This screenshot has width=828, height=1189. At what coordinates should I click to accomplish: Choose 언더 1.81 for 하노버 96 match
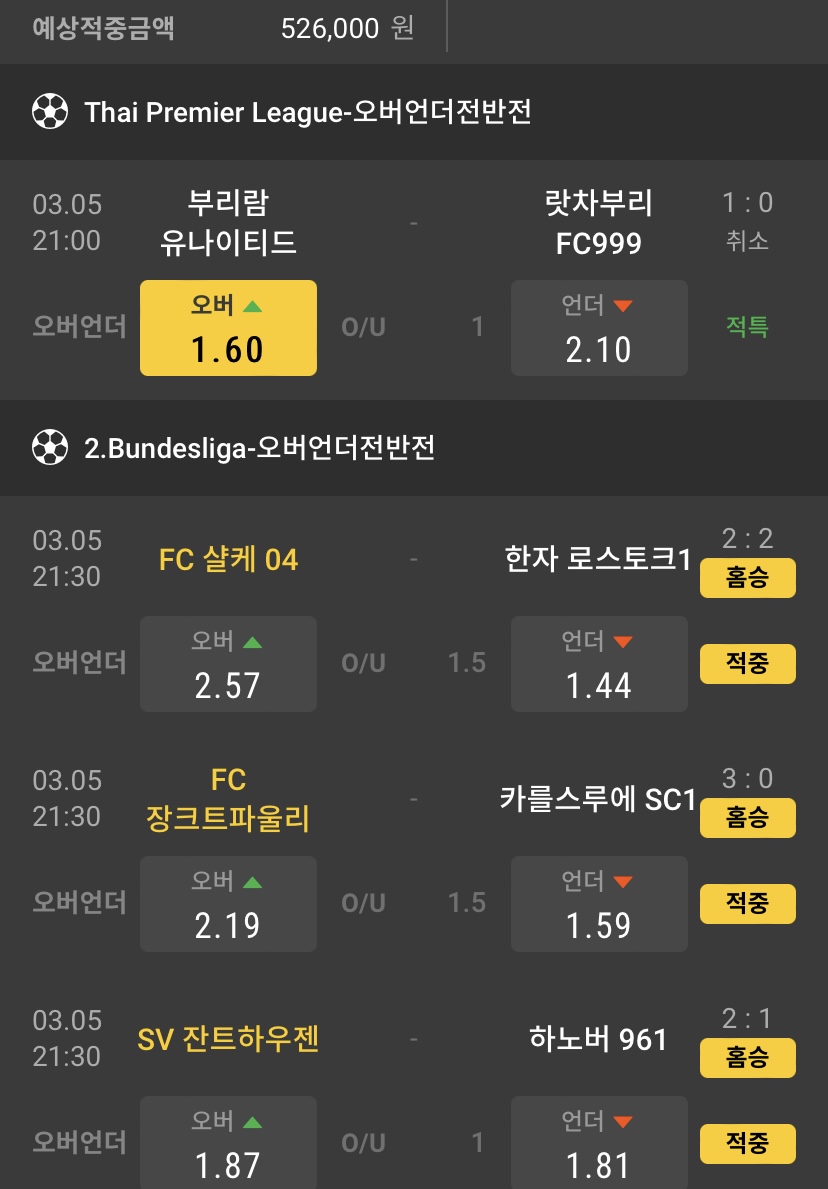point(599,1144)
